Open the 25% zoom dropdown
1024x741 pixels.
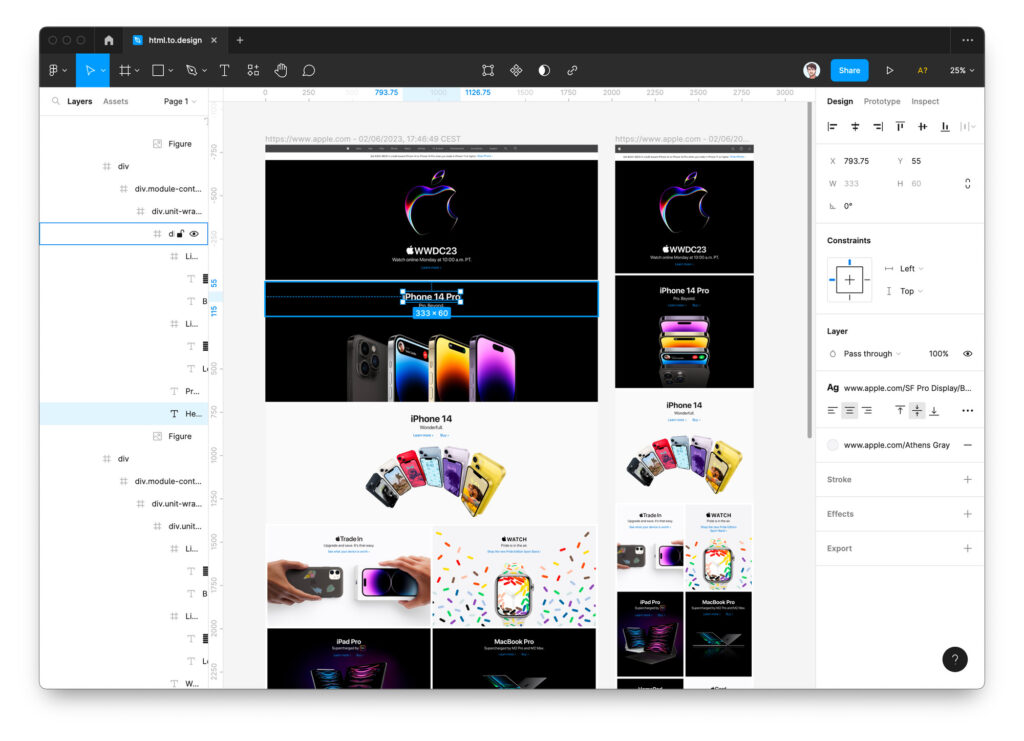(x=962, y=70)
